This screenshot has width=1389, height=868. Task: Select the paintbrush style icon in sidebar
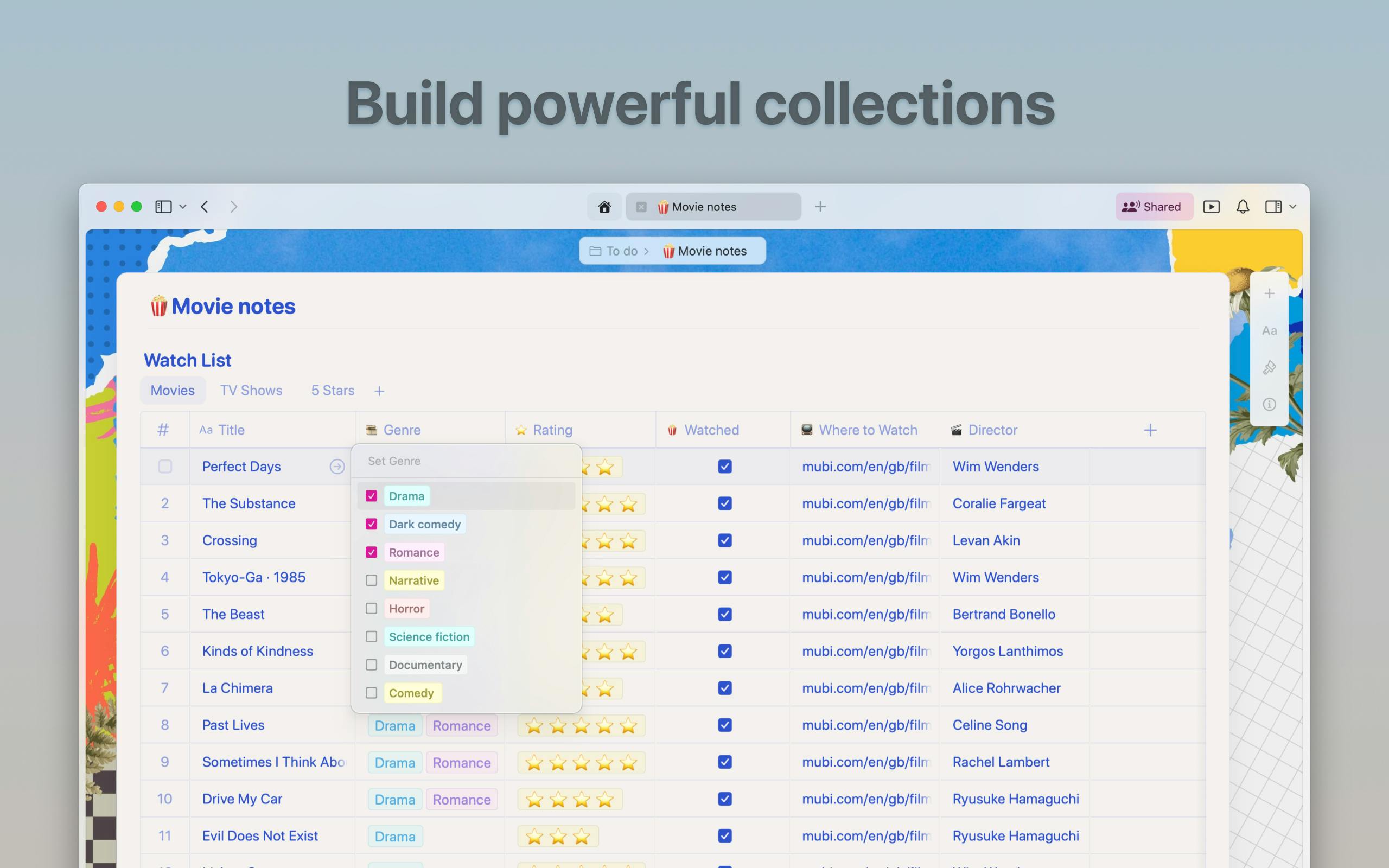1269,367
